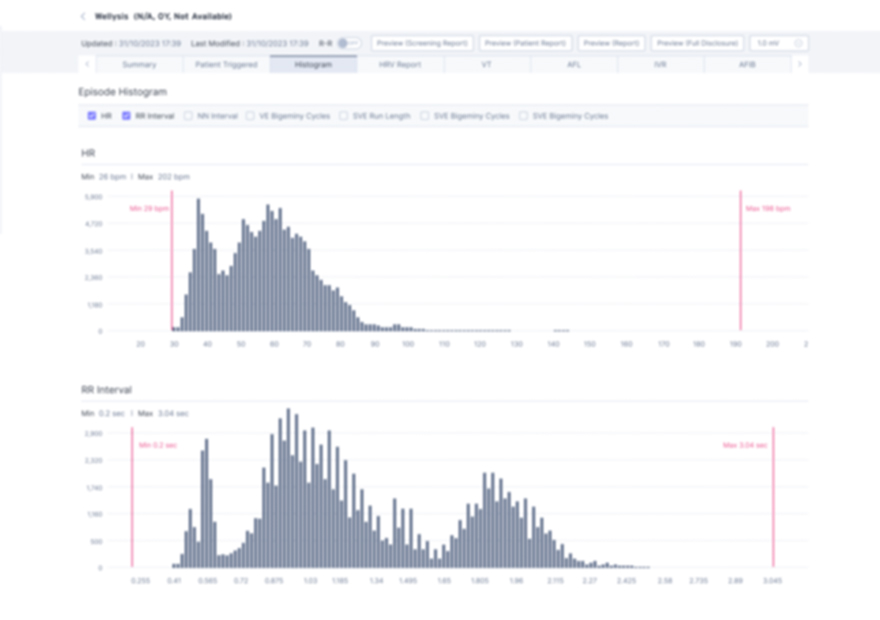This screenshot has height=620, width=880.
Task: Click the icon inside the mV selector
Action: pos(798,43)
